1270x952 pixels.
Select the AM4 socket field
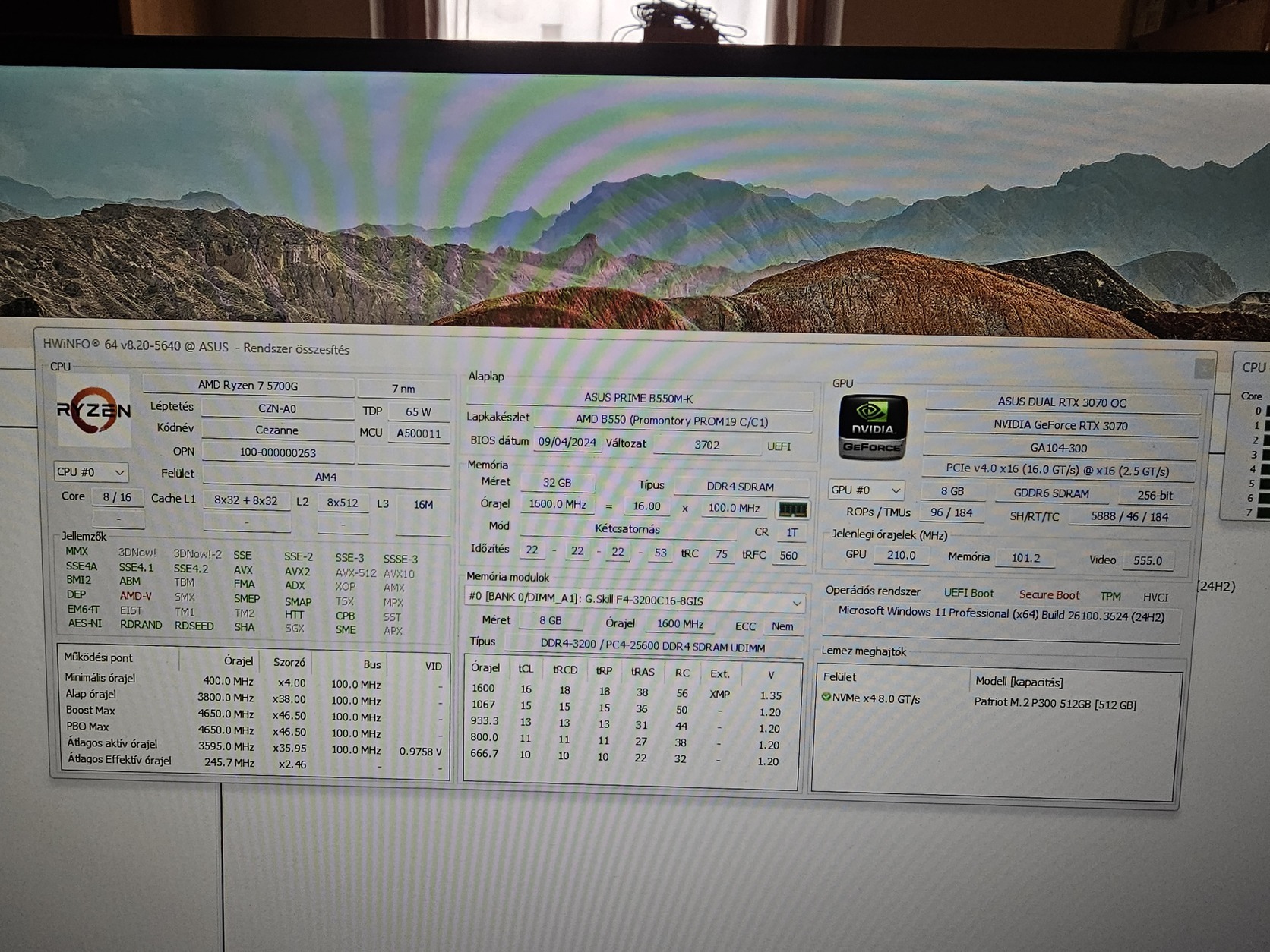[326, 477]
